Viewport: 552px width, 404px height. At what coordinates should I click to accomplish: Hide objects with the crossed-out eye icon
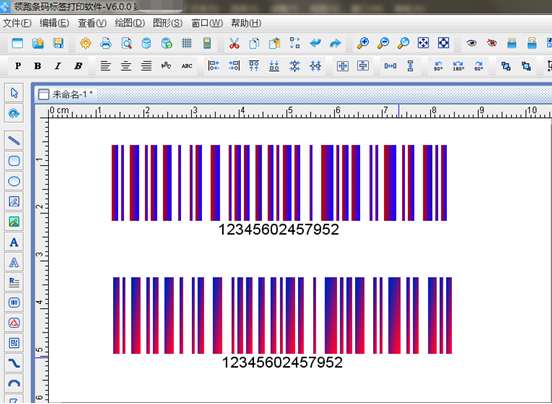(x=492, y=43)
